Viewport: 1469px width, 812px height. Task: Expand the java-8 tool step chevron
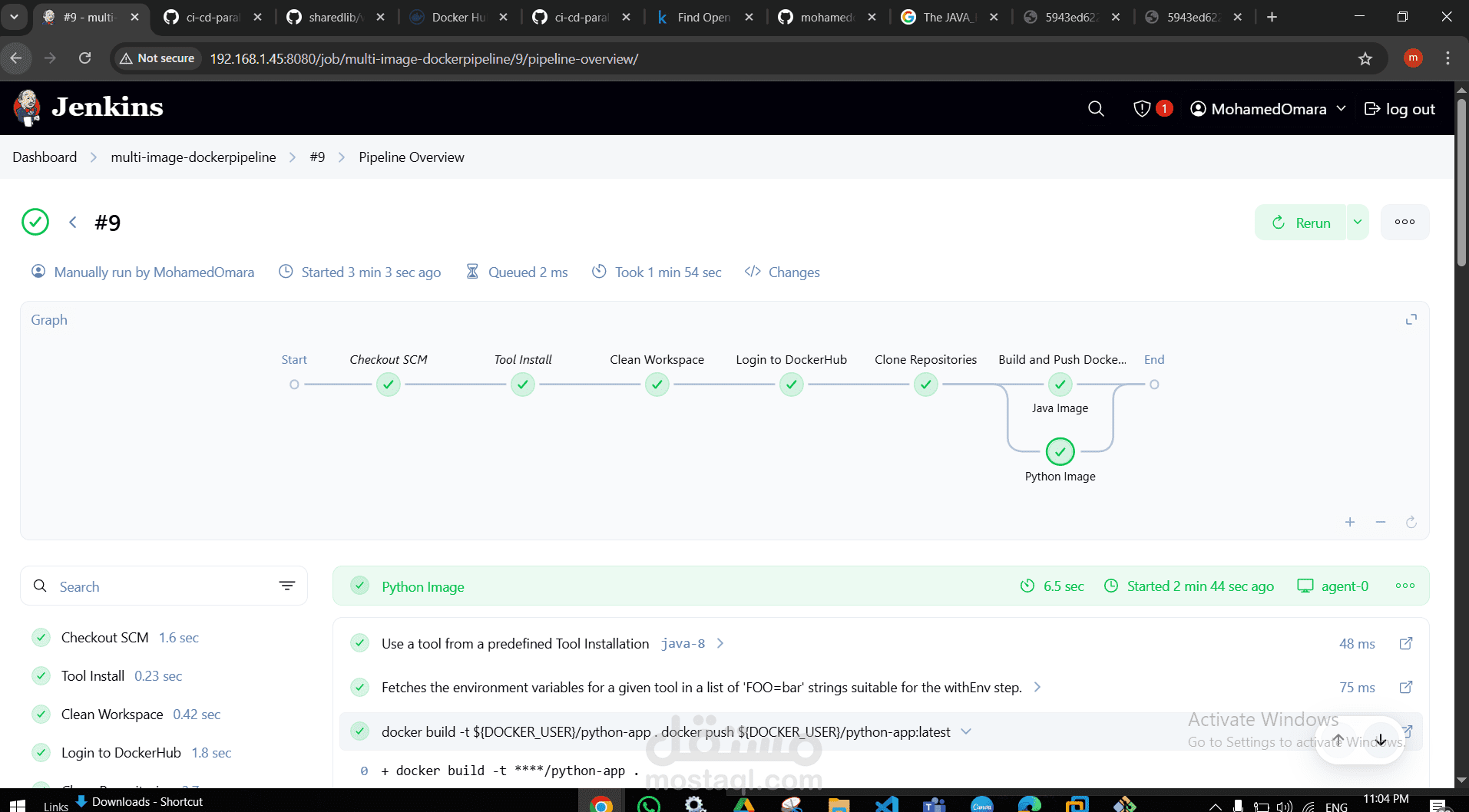(720, 643)
